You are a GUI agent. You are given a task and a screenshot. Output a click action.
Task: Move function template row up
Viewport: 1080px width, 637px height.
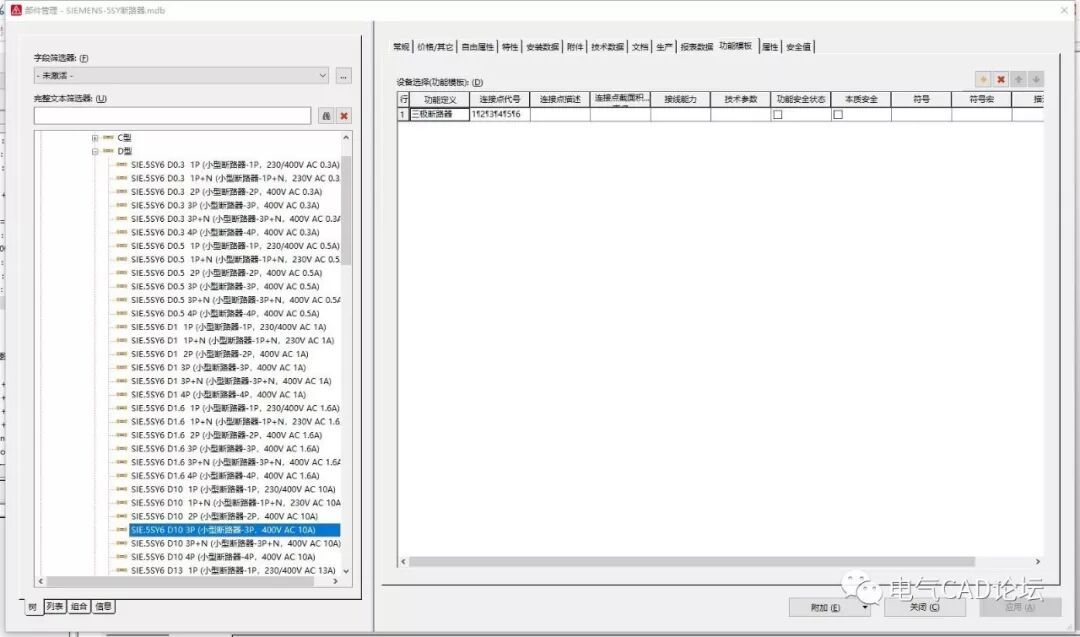click(x=1019, y=80)
